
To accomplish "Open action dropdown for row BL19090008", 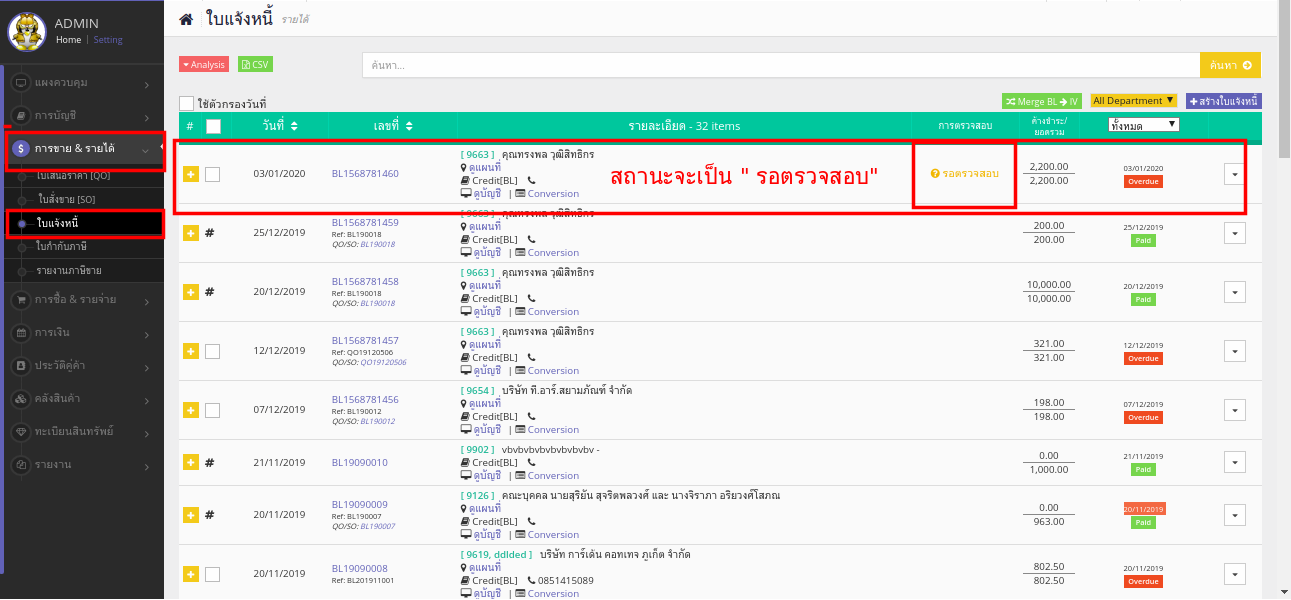I will (x=1235, y=574).
